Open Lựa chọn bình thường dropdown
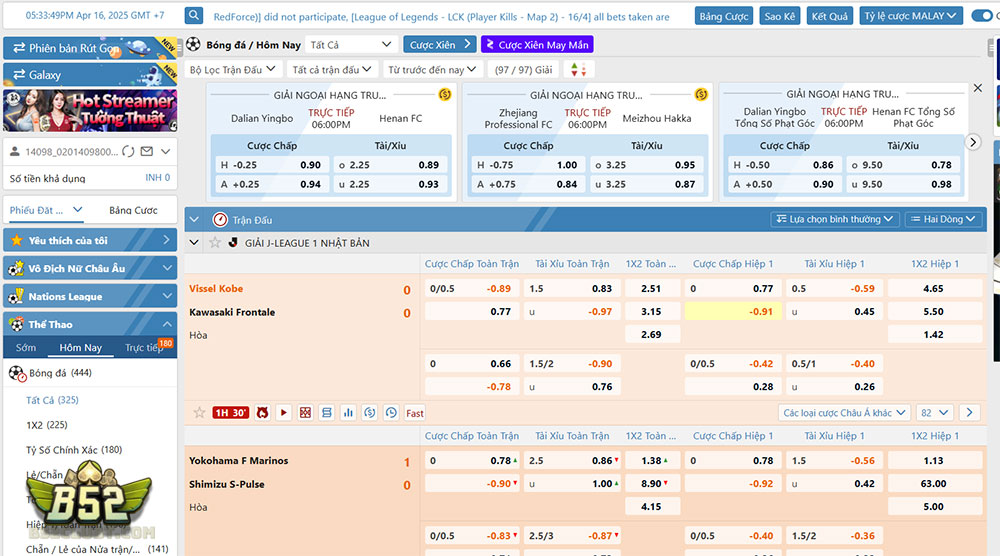Viewport: 1000px width, 556px height. click(x=835, y=219)
